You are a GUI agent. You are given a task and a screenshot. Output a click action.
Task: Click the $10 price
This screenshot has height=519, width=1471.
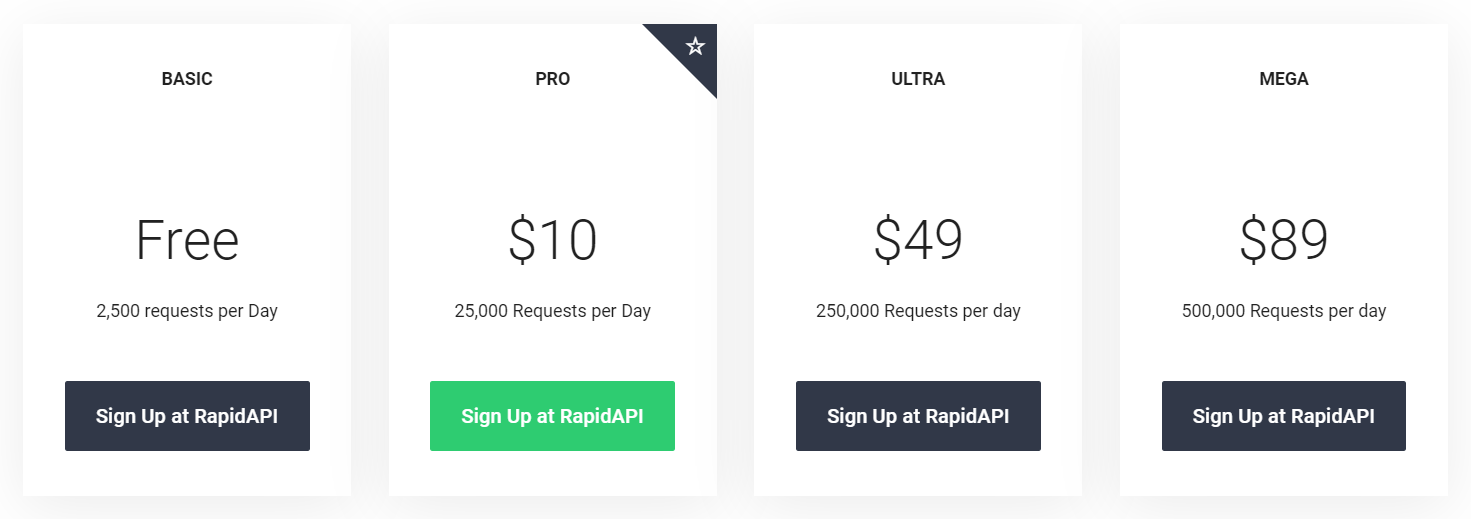click(552, 241)
